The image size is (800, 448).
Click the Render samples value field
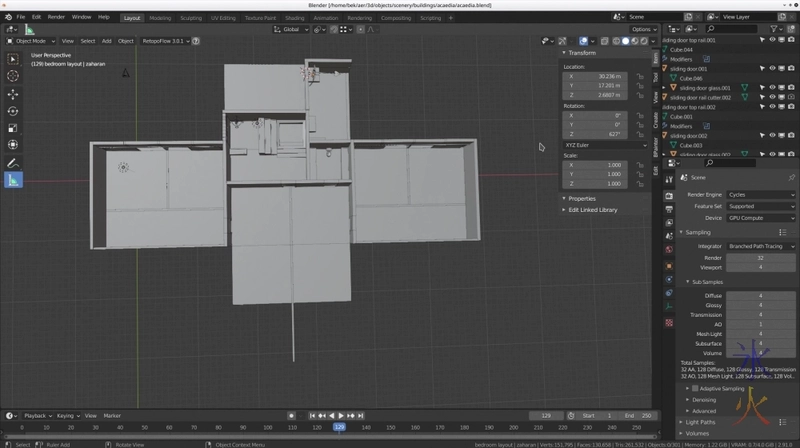(760, 257)
